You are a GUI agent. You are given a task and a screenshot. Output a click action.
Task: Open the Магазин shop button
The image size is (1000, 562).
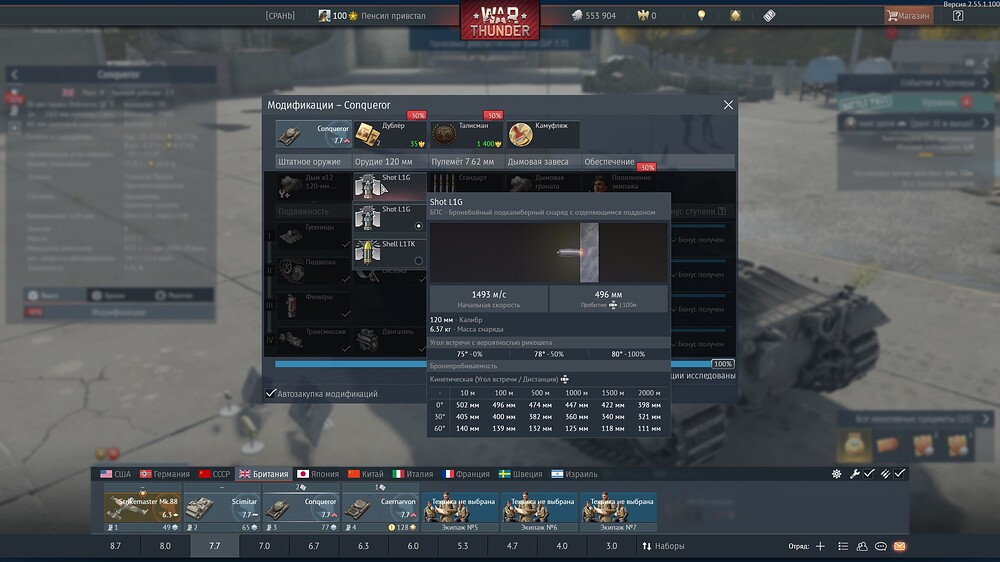[x=908, y=15]
